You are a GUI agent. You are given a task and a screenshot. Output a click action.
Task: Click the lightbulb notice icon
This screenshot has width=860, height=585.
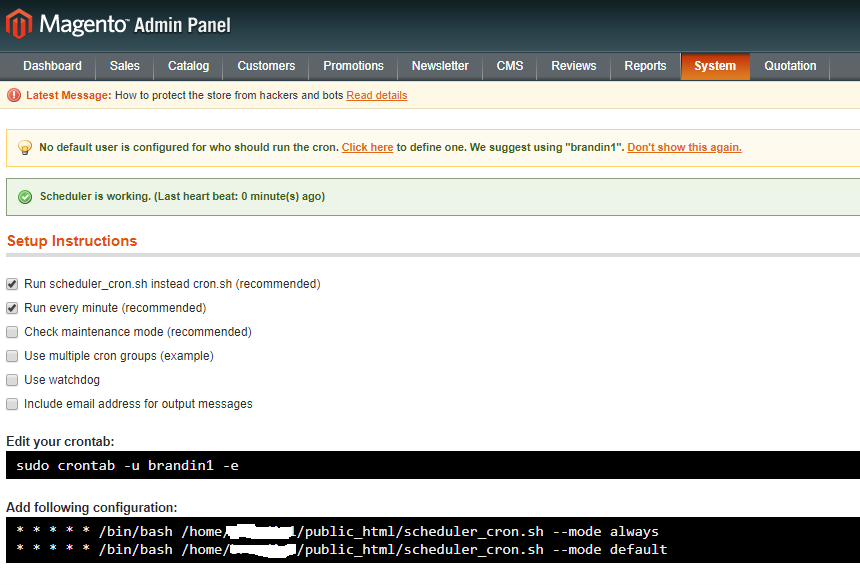point(25,147)
